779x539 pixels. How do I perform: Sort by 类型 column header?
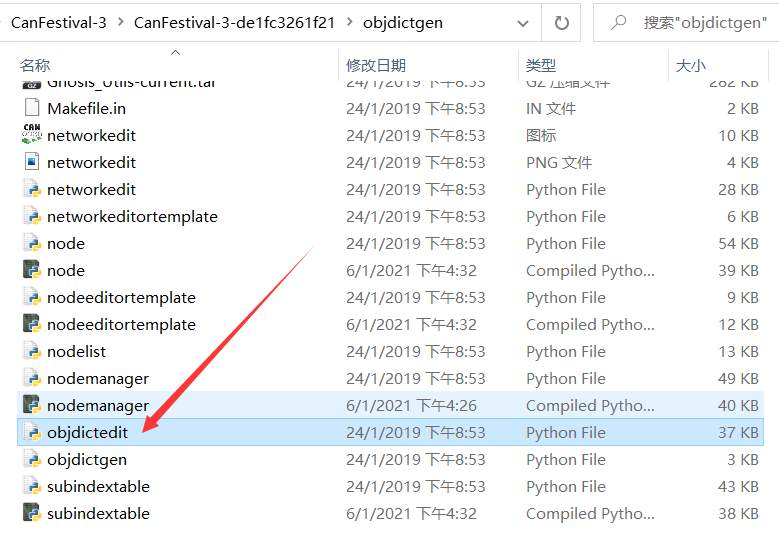pos(541,65)
